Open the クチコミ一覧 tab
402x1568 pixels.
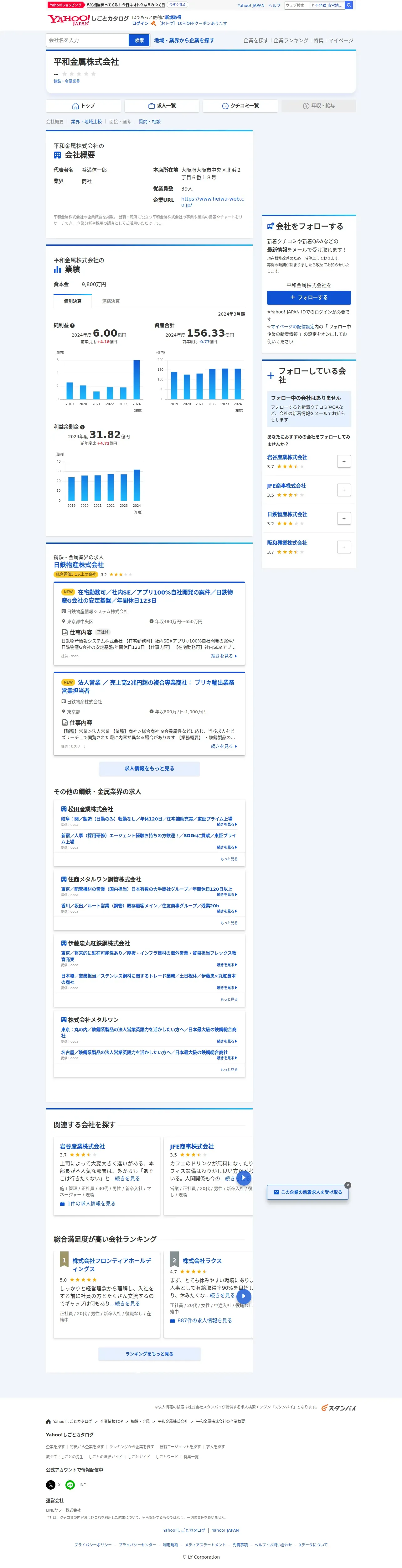(240, 106)
